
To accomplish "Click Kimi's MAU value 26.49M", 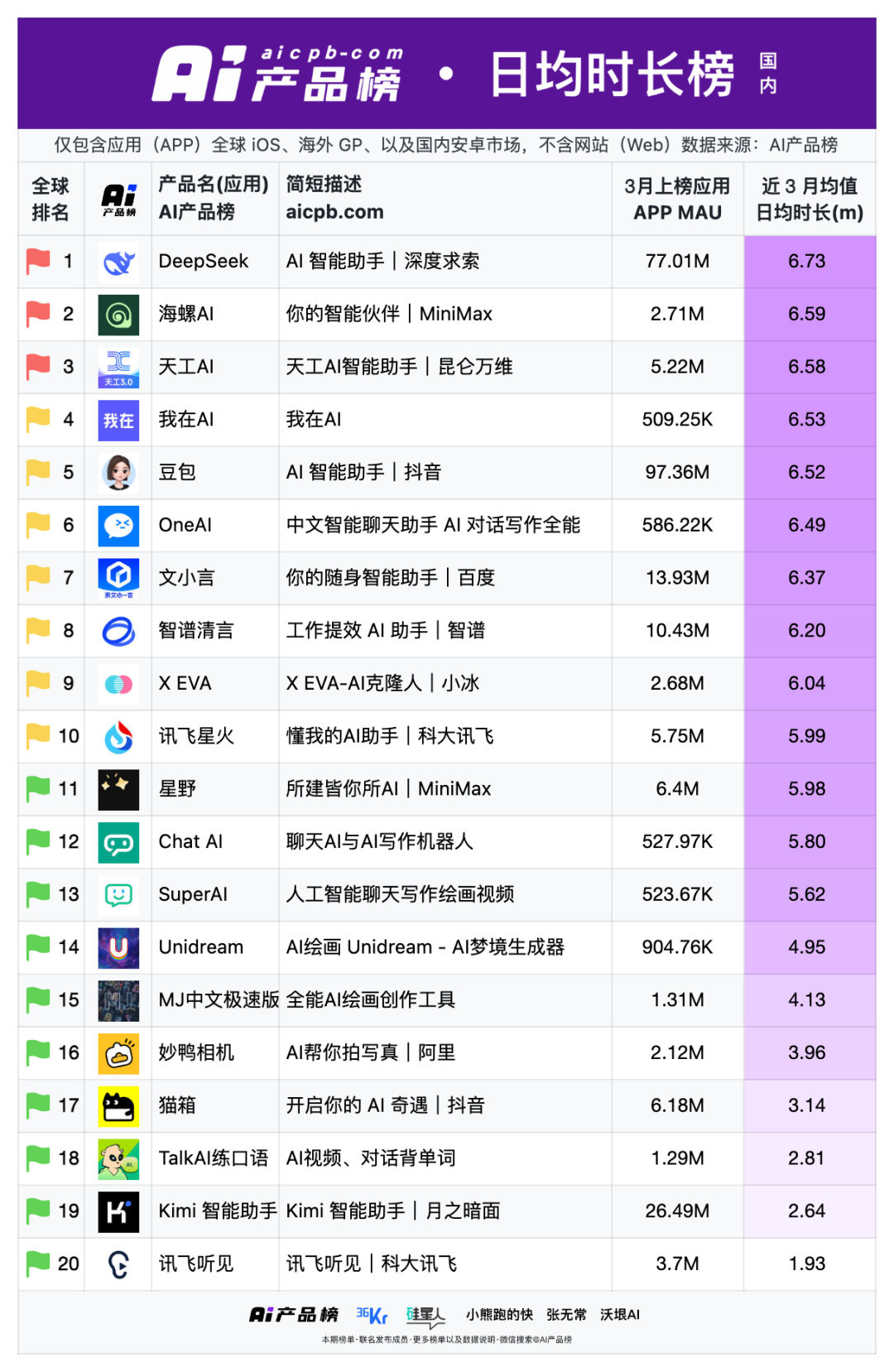I will 677,1211.
